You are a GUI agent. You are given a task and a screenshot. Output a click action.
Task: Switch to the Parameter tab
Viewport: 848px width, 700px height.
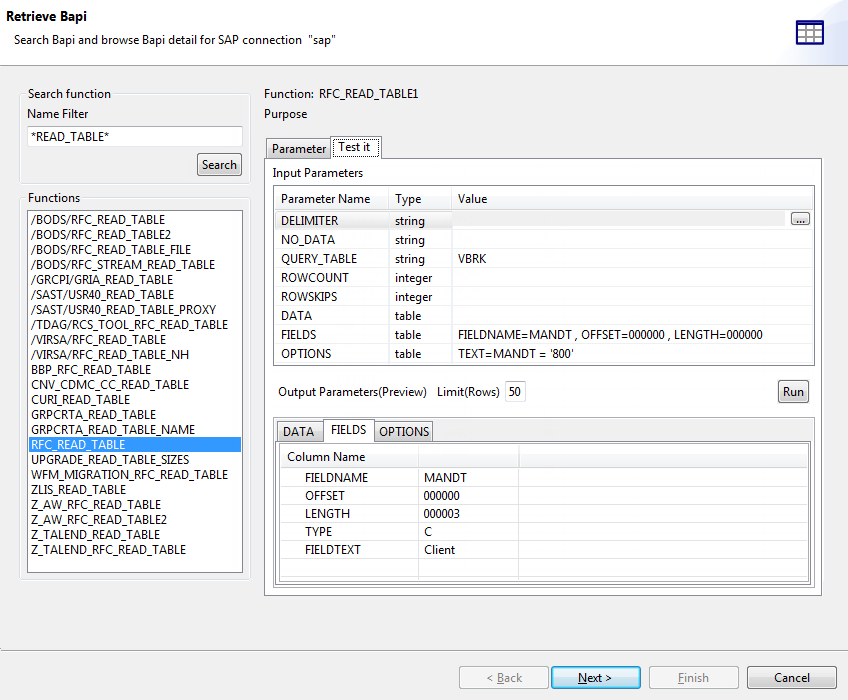pyautogui.click(x=298, y=147)
